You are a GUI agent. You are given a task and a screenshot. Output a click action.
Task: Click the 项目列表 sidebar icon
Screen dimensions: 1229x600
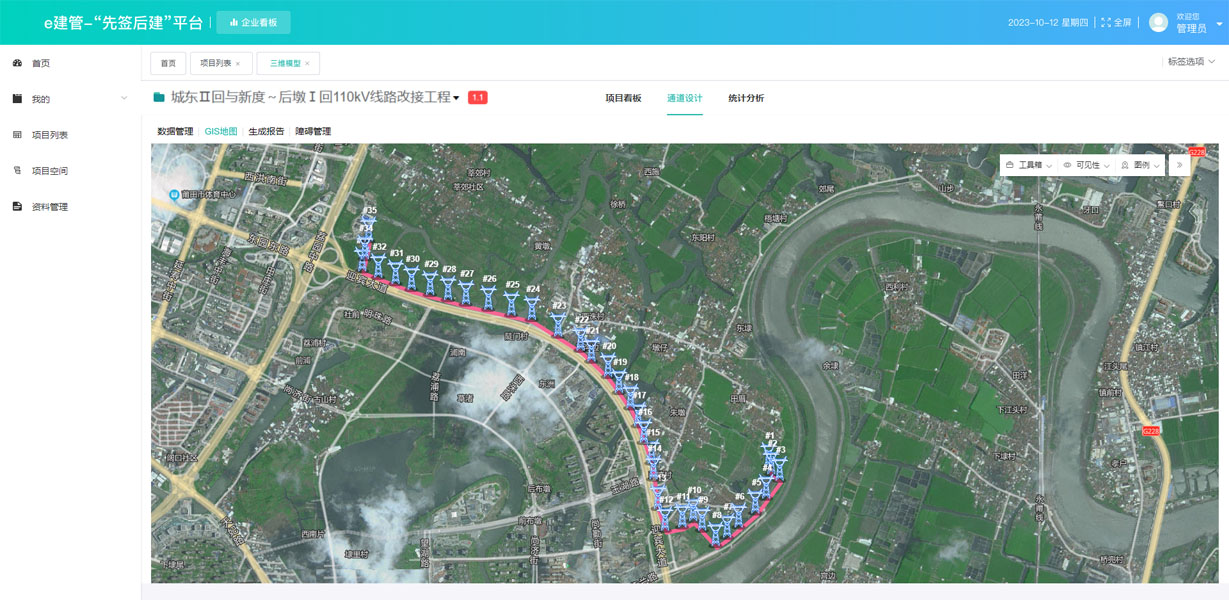click(x=17, y=135)
